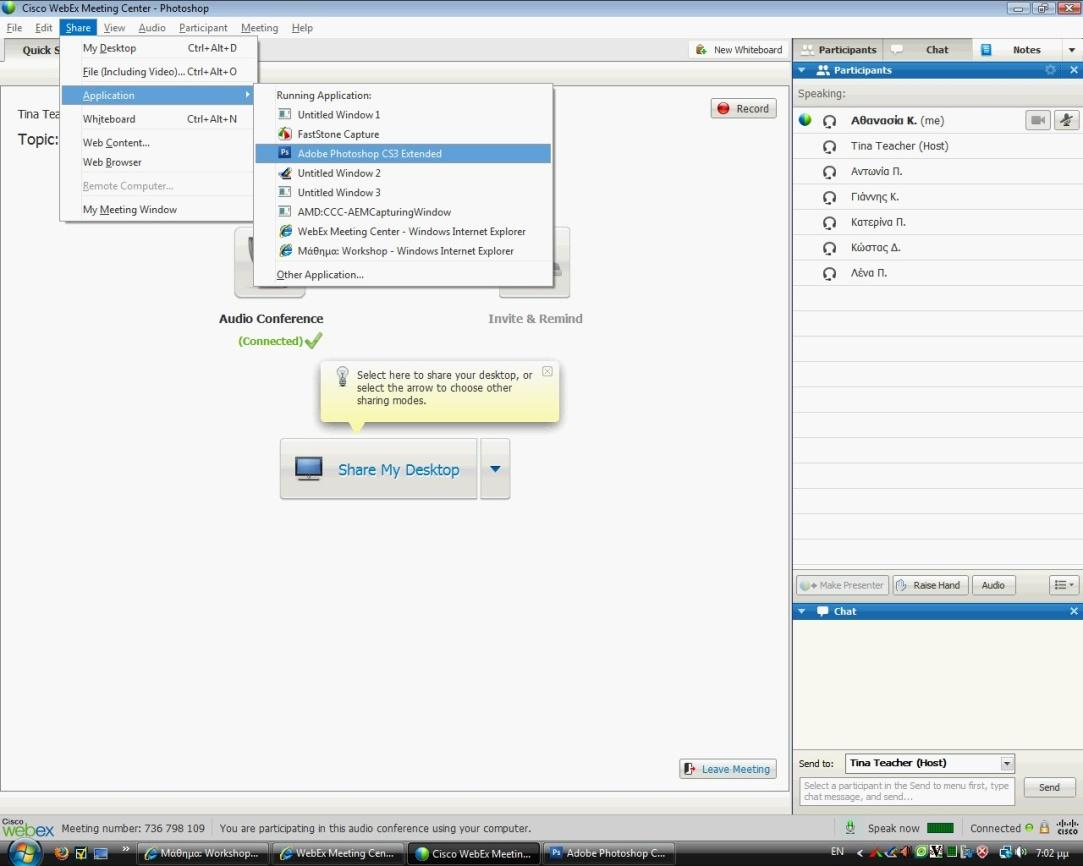Toggle microphone mute for Αθανασία Κ.
This screenshot has width=1083, height=866.
click(x=1066, y=120)
